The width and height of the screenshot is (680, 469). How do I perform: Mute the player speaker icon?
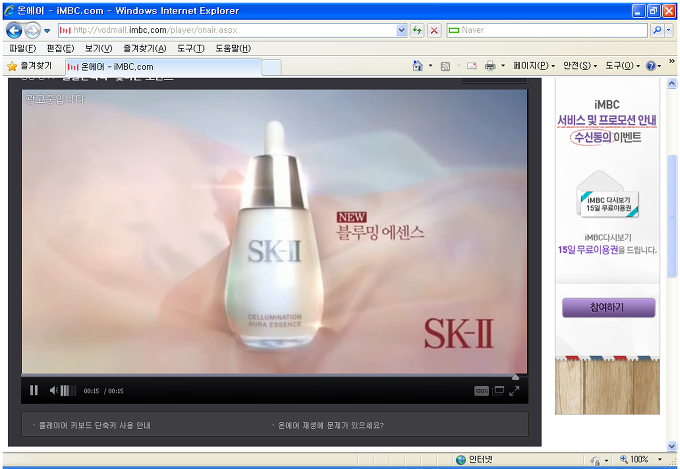[53, 390]
